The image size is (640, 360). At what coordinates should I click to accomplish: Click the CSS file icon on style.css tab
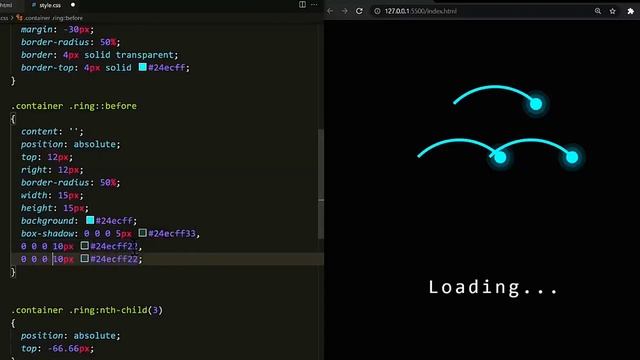point(34,5)
